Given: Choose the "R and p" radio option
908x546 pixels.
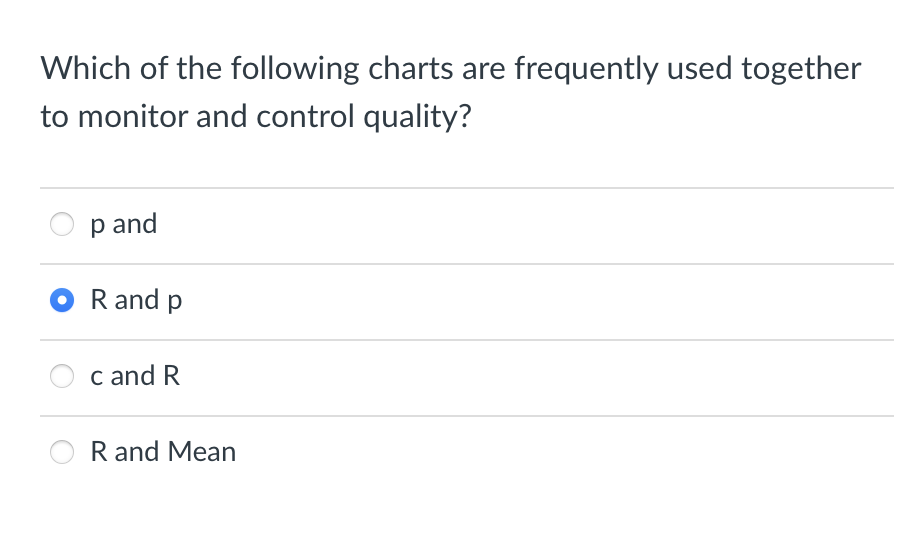Looking at the screenshot, I should click(x=63, y=300).
